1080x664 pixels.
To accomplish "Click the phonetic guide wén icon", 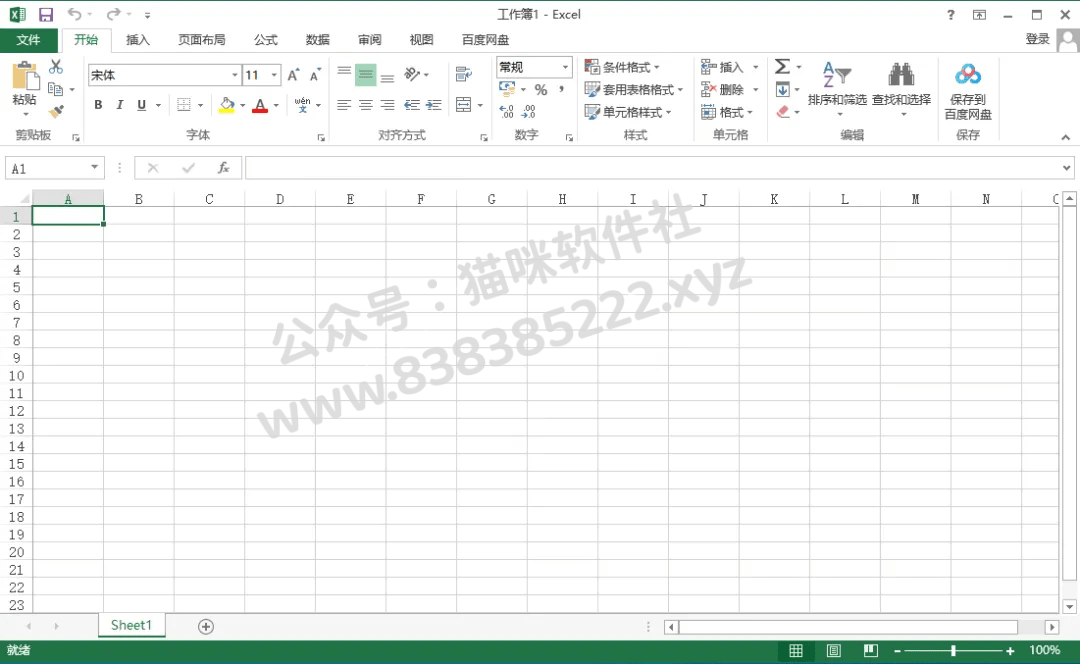I will click(302, 105).
